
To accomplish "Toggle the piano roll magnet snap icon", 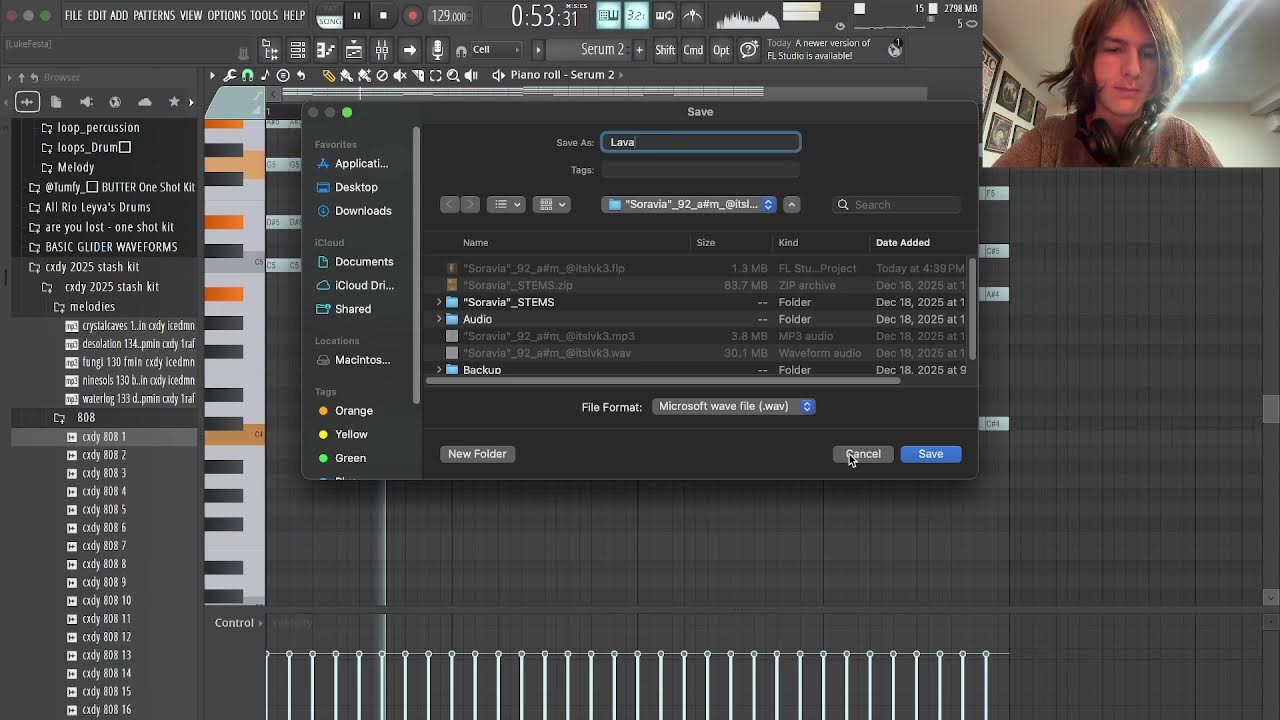I will [x=247, y=75].
